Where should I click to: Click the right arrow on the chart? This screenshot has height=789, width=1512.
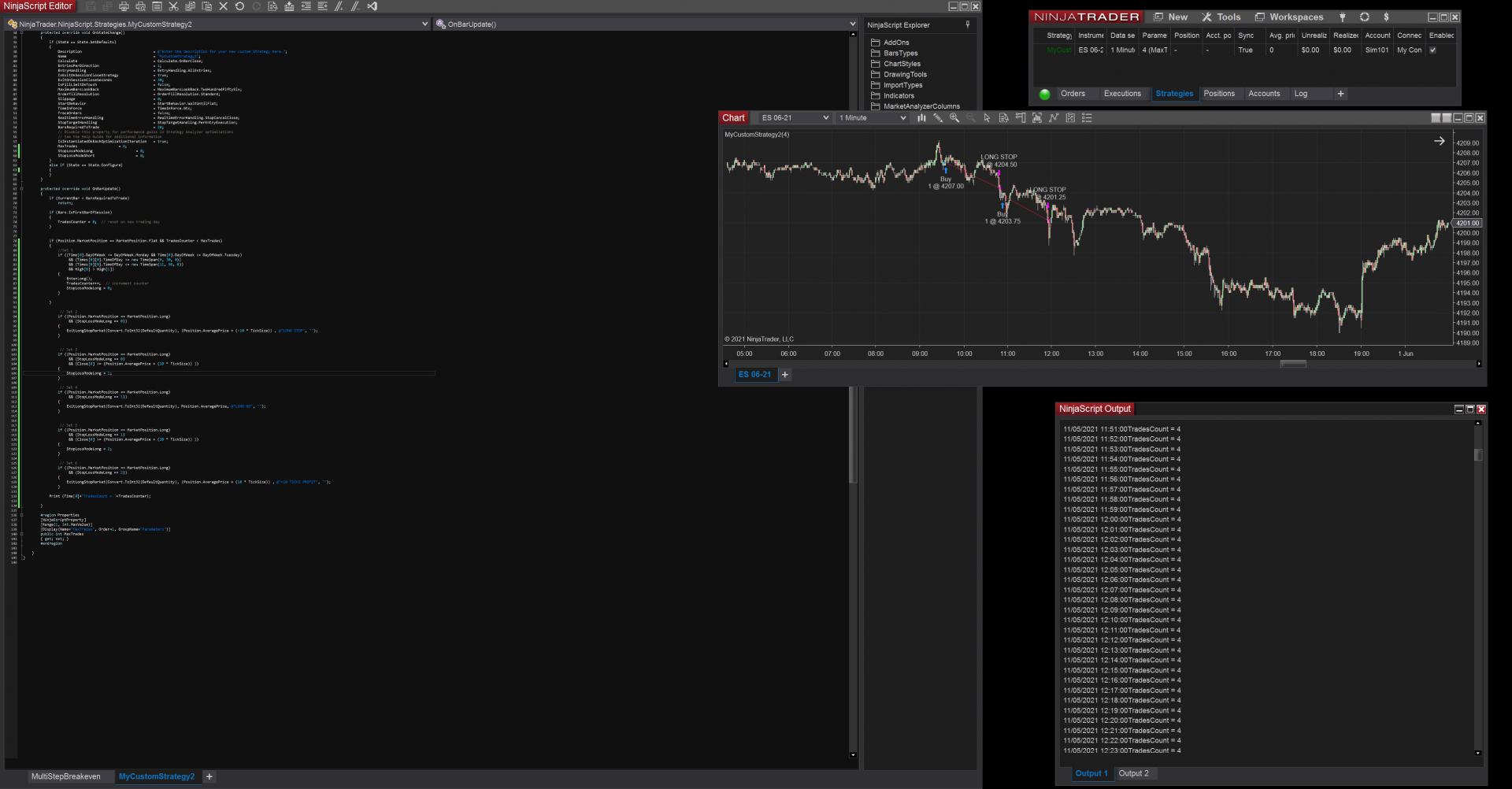click(x=1440, y=141)
